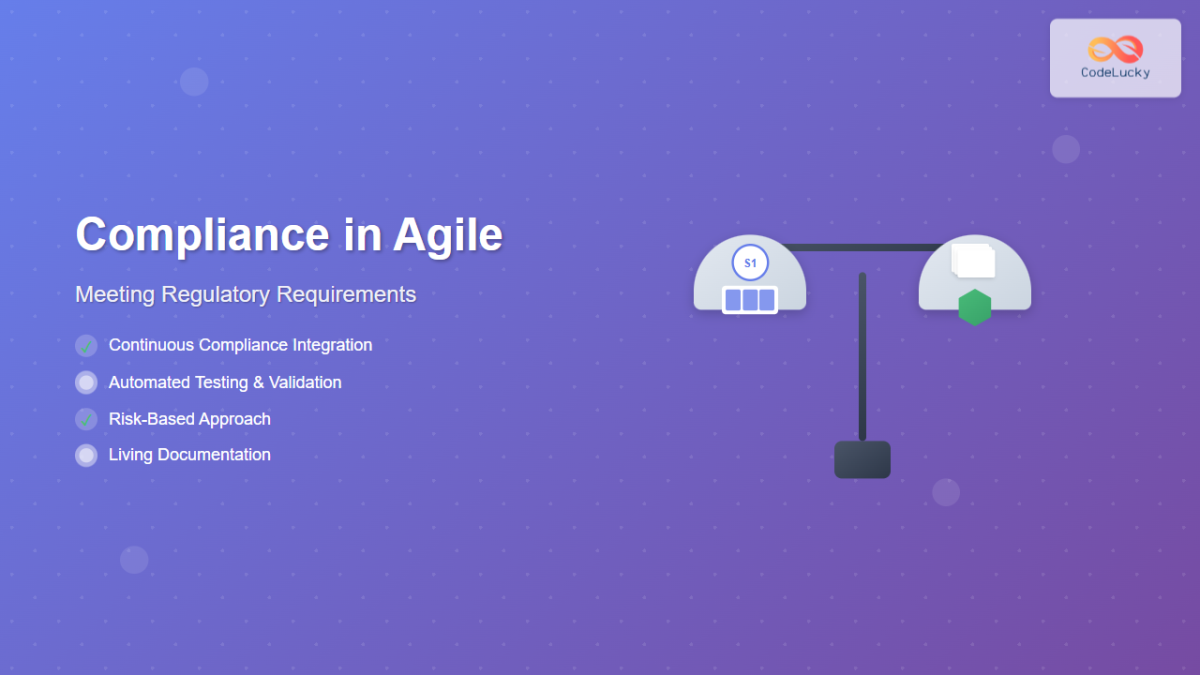
Task: Select the S1 sprint badge circle
Action: [x=750, y=263]
